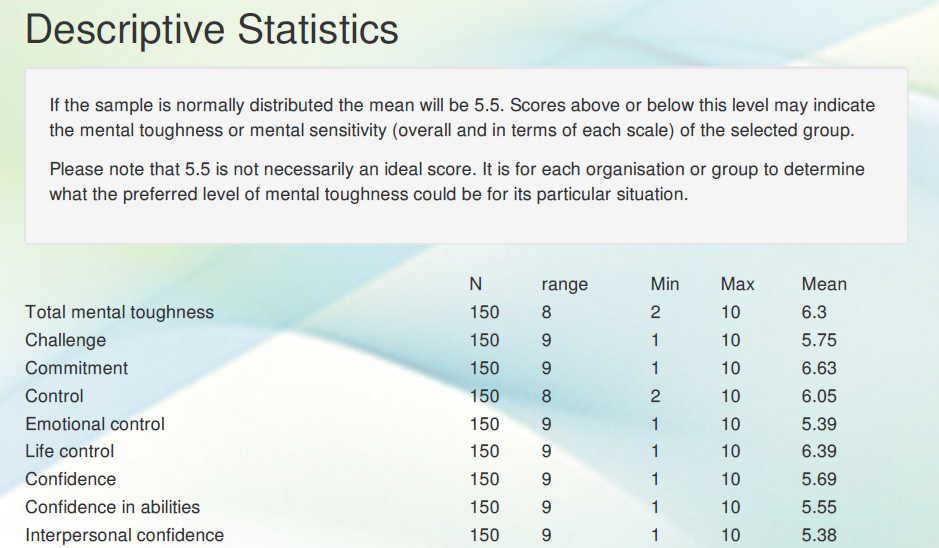Select the Confidence in abilities row label

112,507
